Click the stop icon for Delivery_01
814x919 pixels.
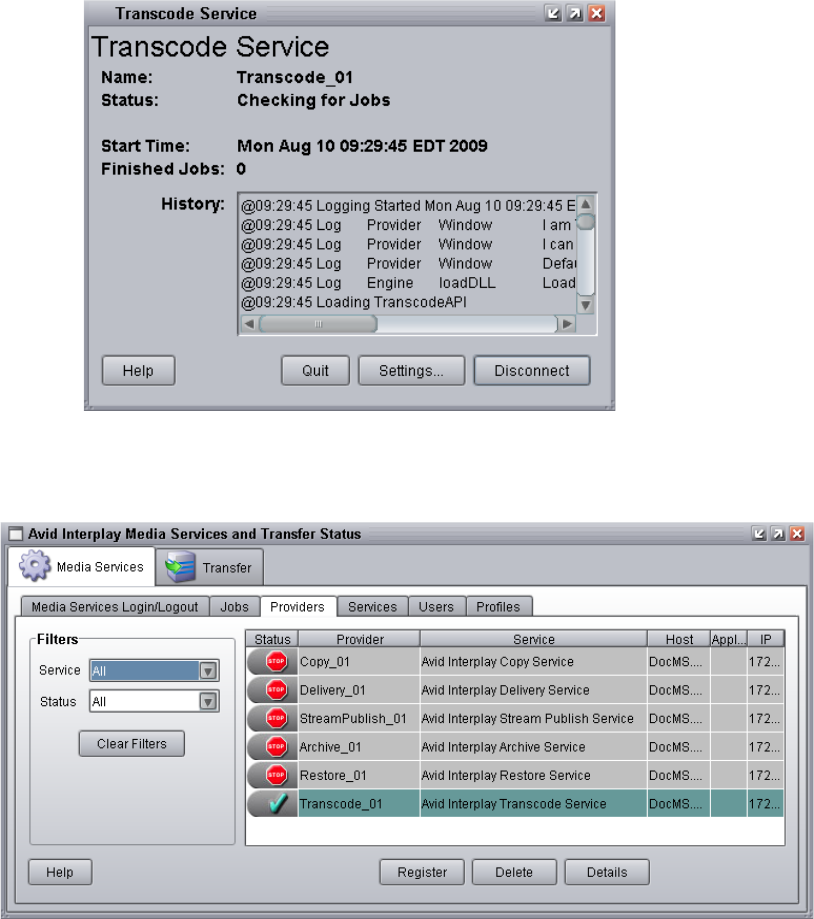[x=276, y=690]
